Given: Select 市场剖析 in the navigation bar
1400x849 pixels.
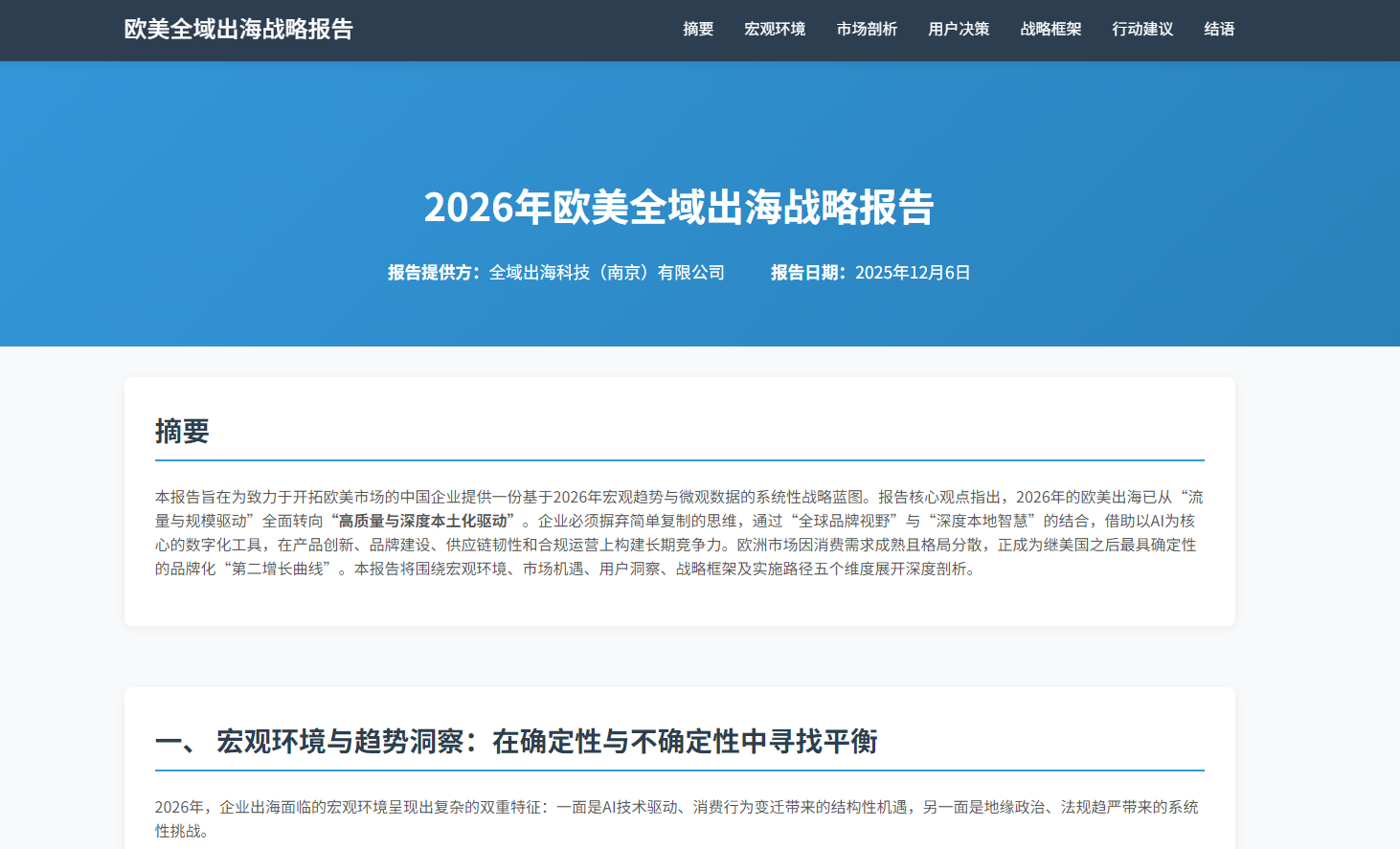Looking at the screenshot, I should click(x=866, y=30).
